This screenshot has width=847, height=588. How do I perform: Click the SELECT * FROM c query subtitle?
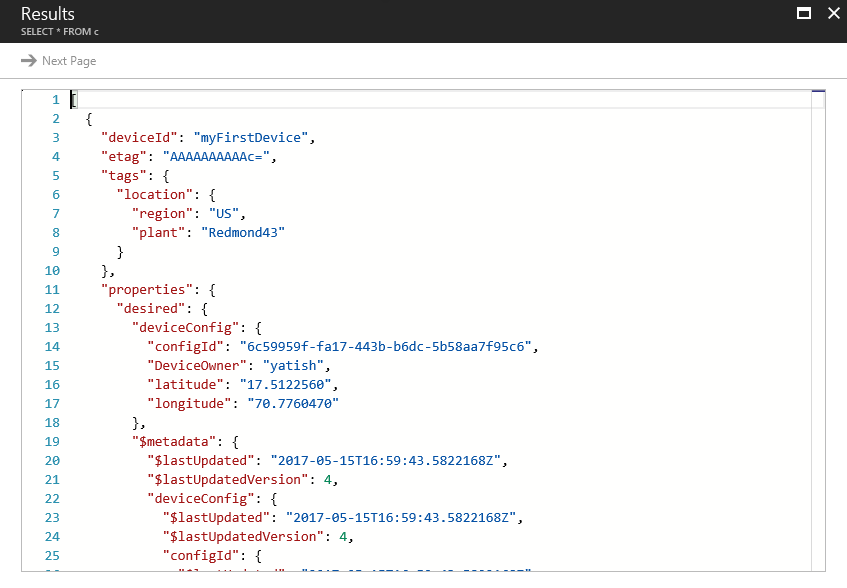click(60, 32)
